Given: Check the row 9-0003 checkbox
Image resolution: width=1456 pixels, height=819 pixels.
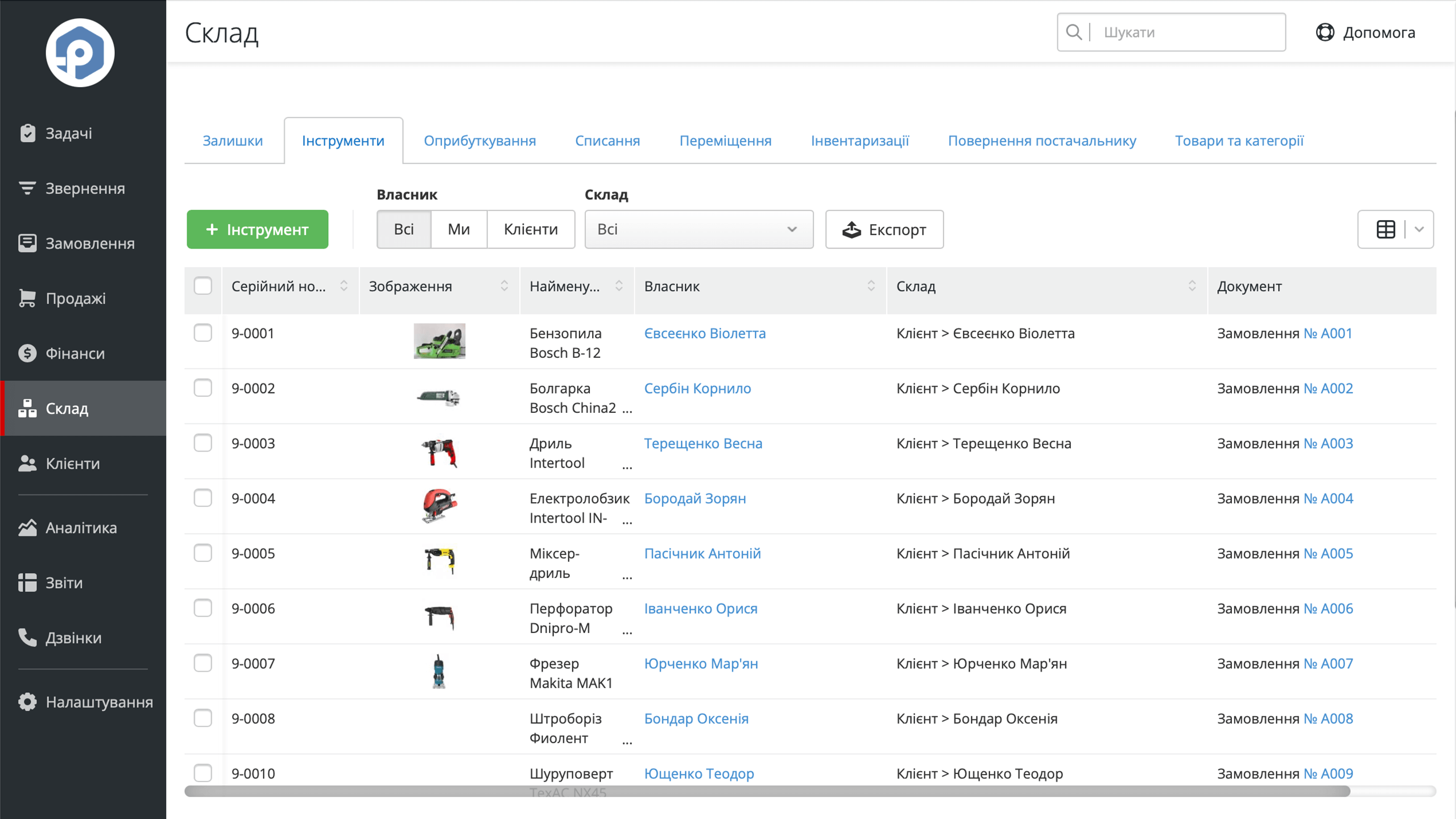Looking at the screenshot, I should (203, 443).
